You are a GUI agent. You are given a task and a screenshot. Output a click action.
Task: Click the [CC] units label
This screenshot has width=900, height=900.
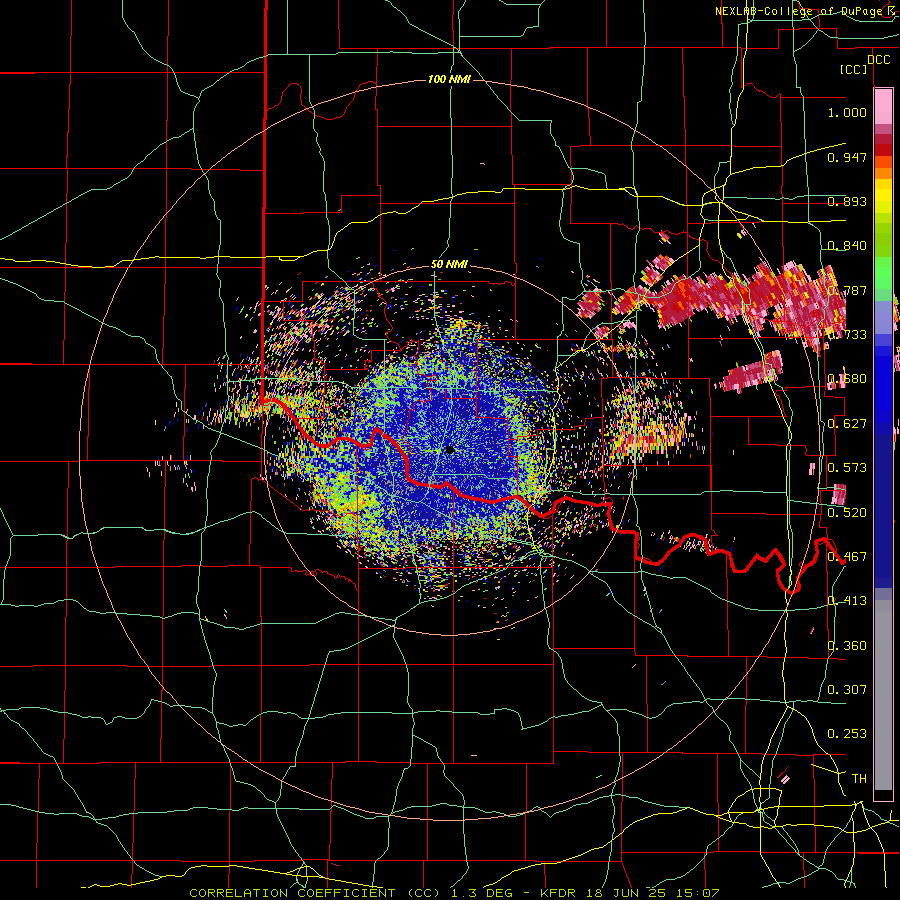853,69
